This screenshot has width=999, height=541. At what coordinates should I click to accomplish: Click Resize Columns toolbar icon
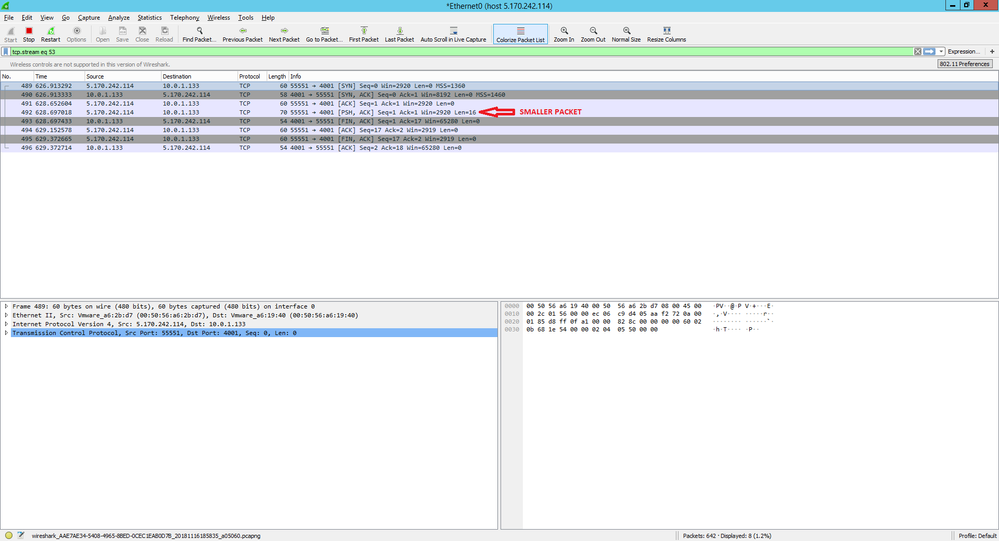(666, 34)
